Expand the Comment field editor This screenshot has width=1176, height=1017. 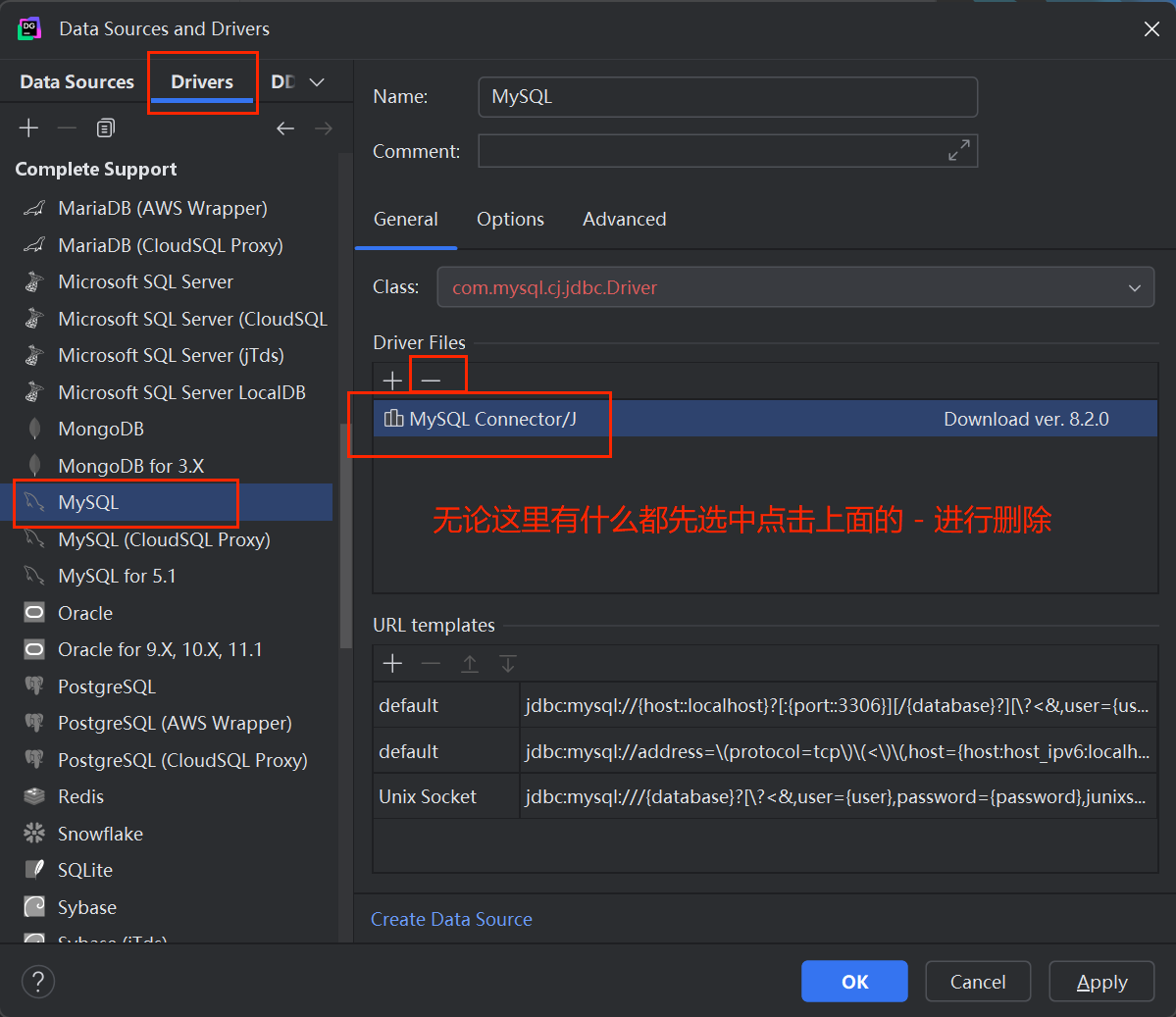[x=958, y=150]
